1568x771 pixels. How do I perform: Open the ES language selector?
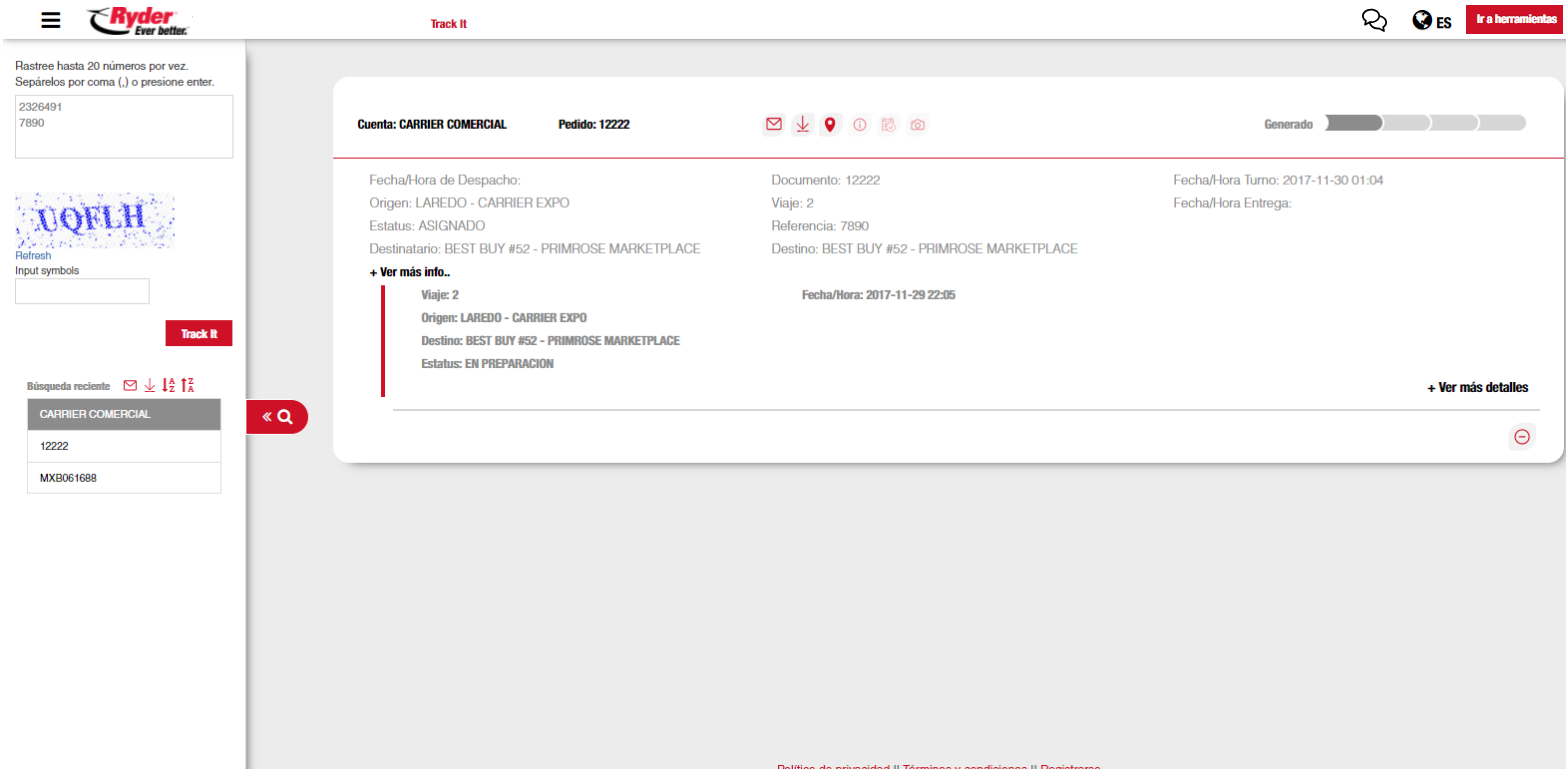tap(1432, 21)
